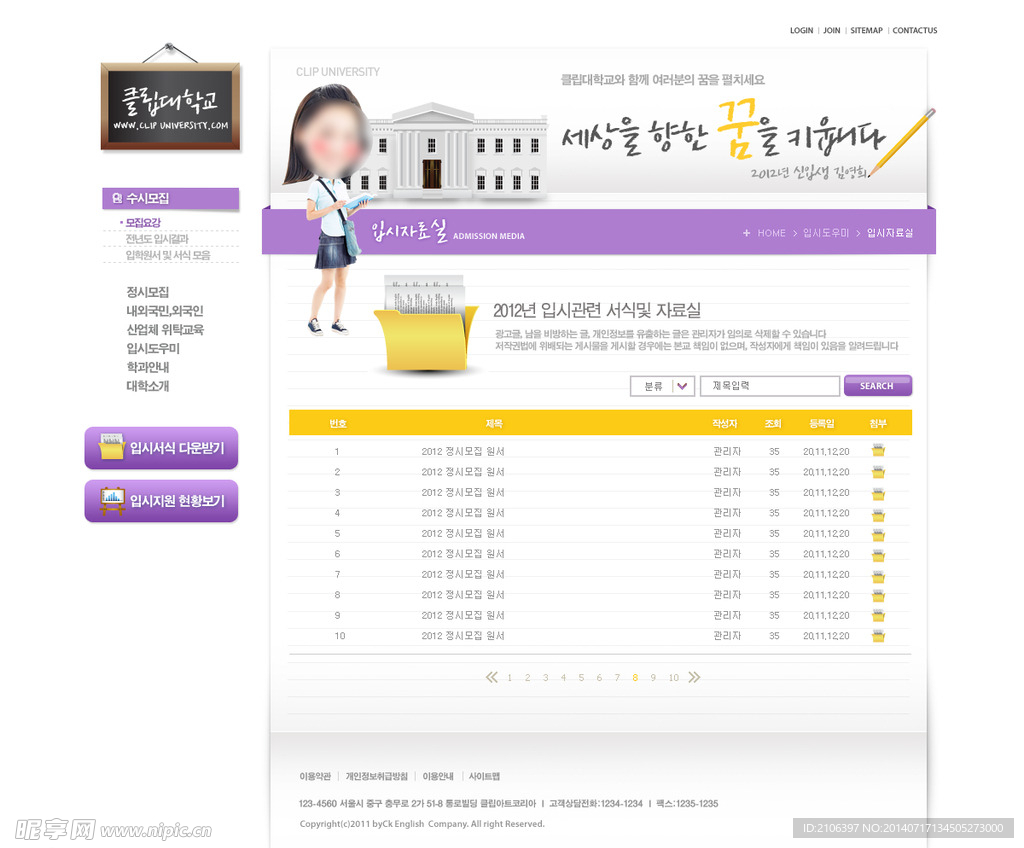Open the 분류 category dropdown
Screen dimensions: 1024x848
tap(662, 386)
